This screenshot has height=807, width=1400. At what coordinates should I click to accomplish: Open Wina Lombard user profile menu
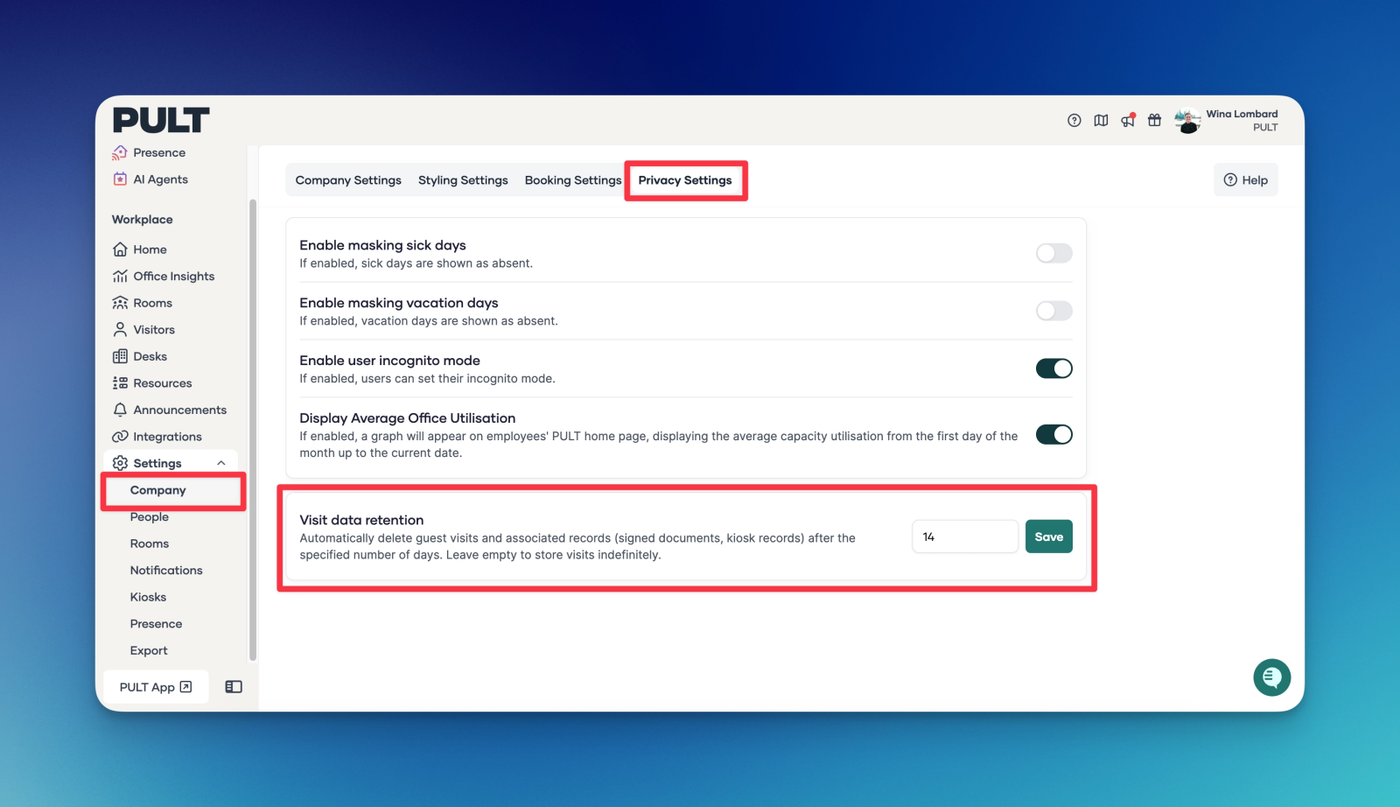(x=1228, y=120)
